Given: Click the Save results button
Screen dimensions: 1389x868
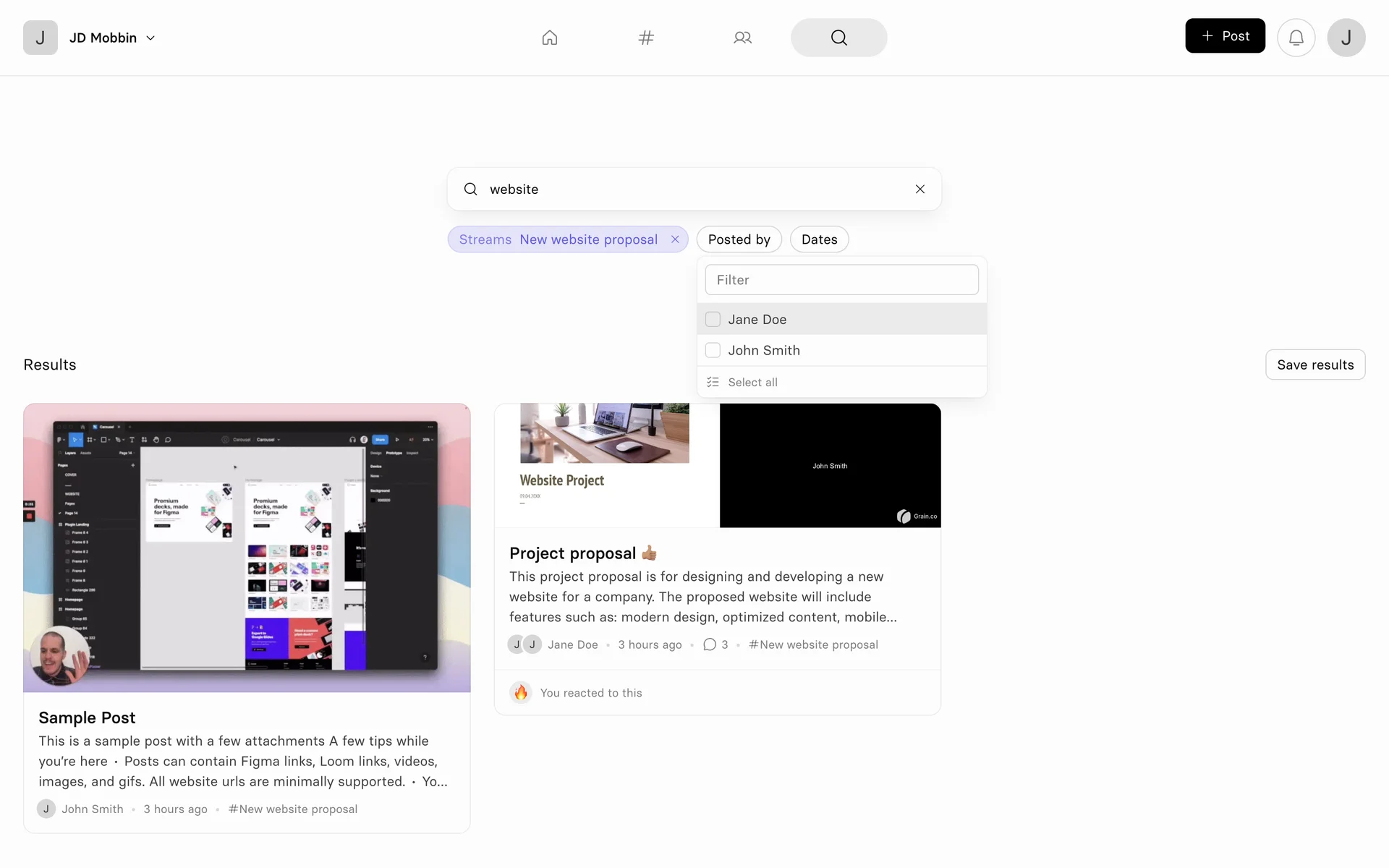Looking at the screenshot, I should point(1314,365).
